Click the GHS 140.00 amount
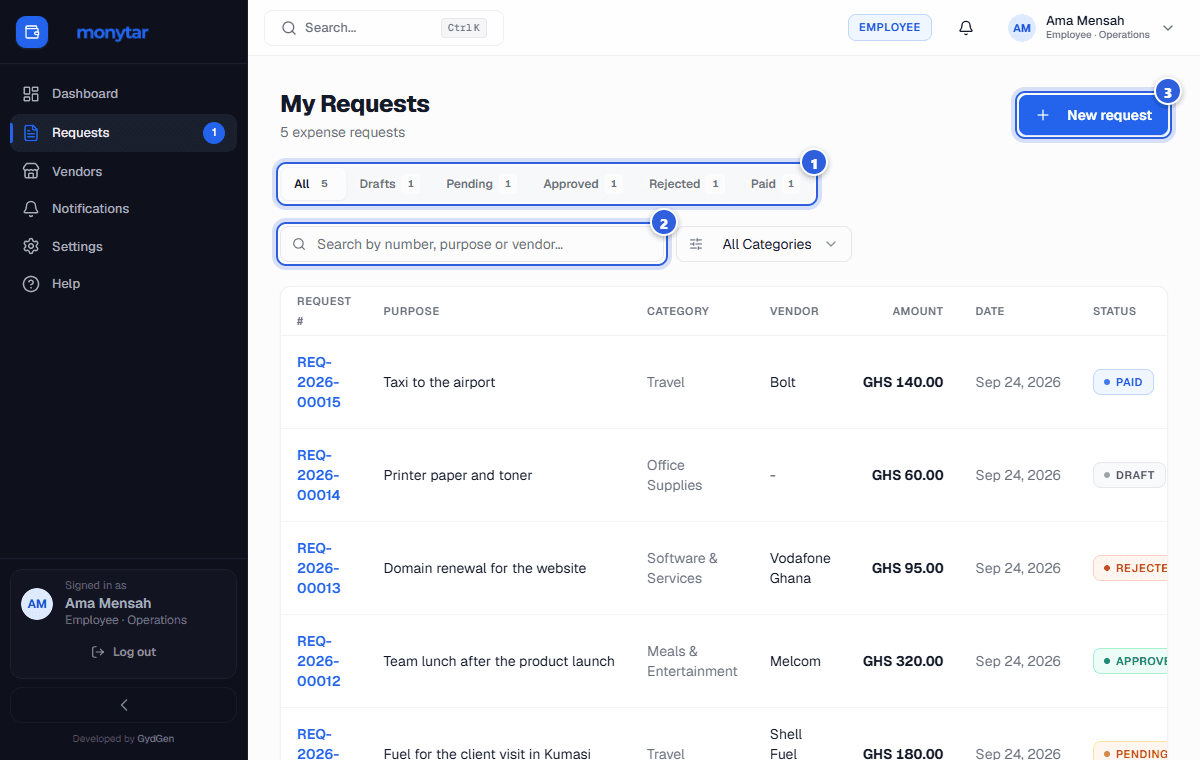Viewport: 1200px width, 760px height. click(903, 382)
